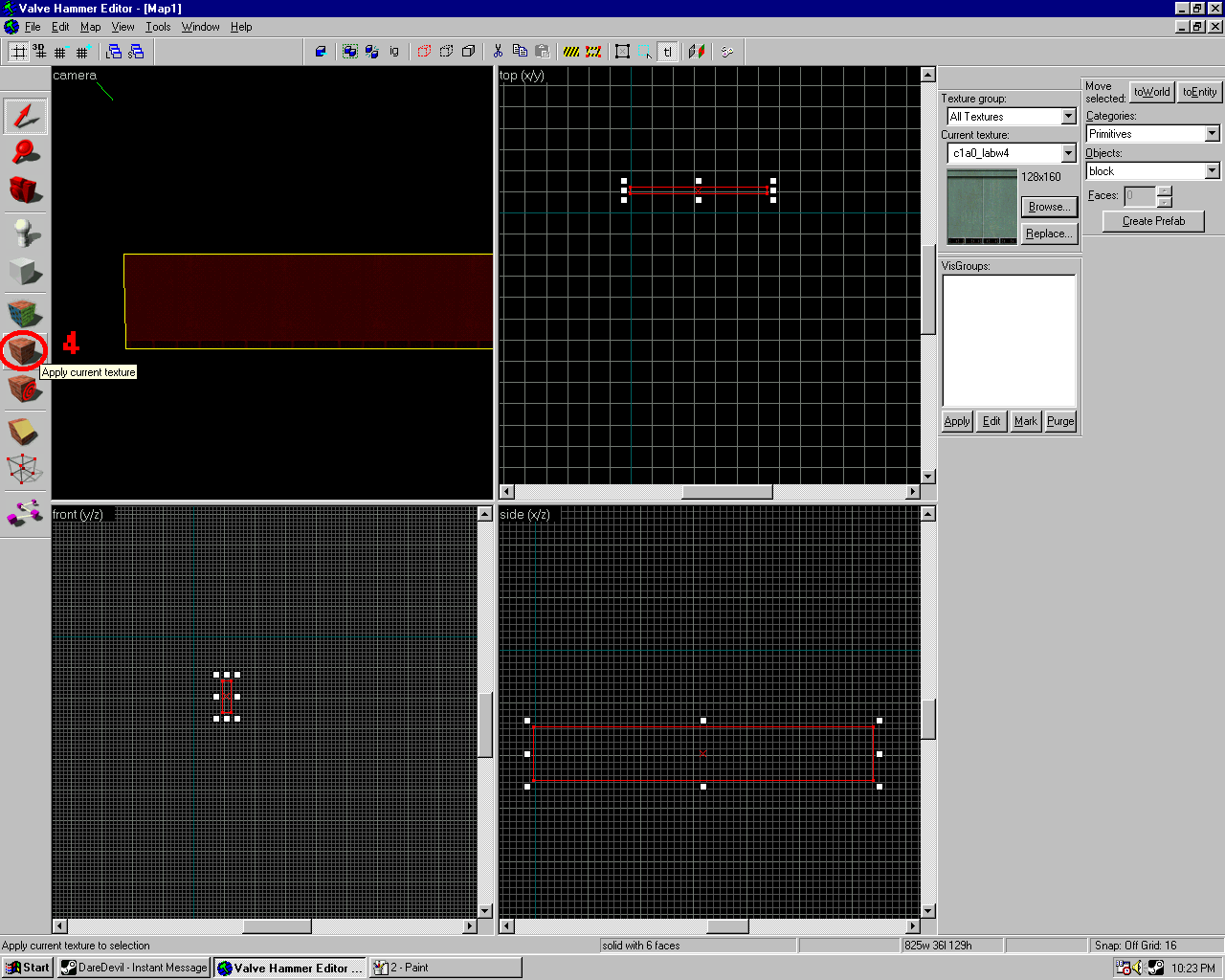1225x980 pixels.
Task: Choose the Entity tool with lightbulb icon
Action: (24, 232)
